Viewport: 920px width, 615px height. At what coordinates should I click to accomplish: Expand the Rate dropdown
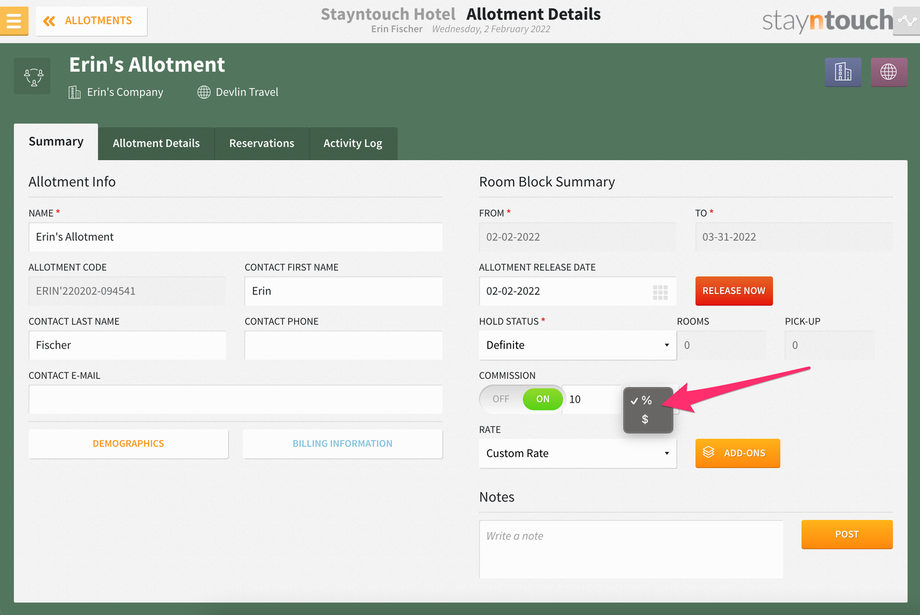(x=578, y=454)
